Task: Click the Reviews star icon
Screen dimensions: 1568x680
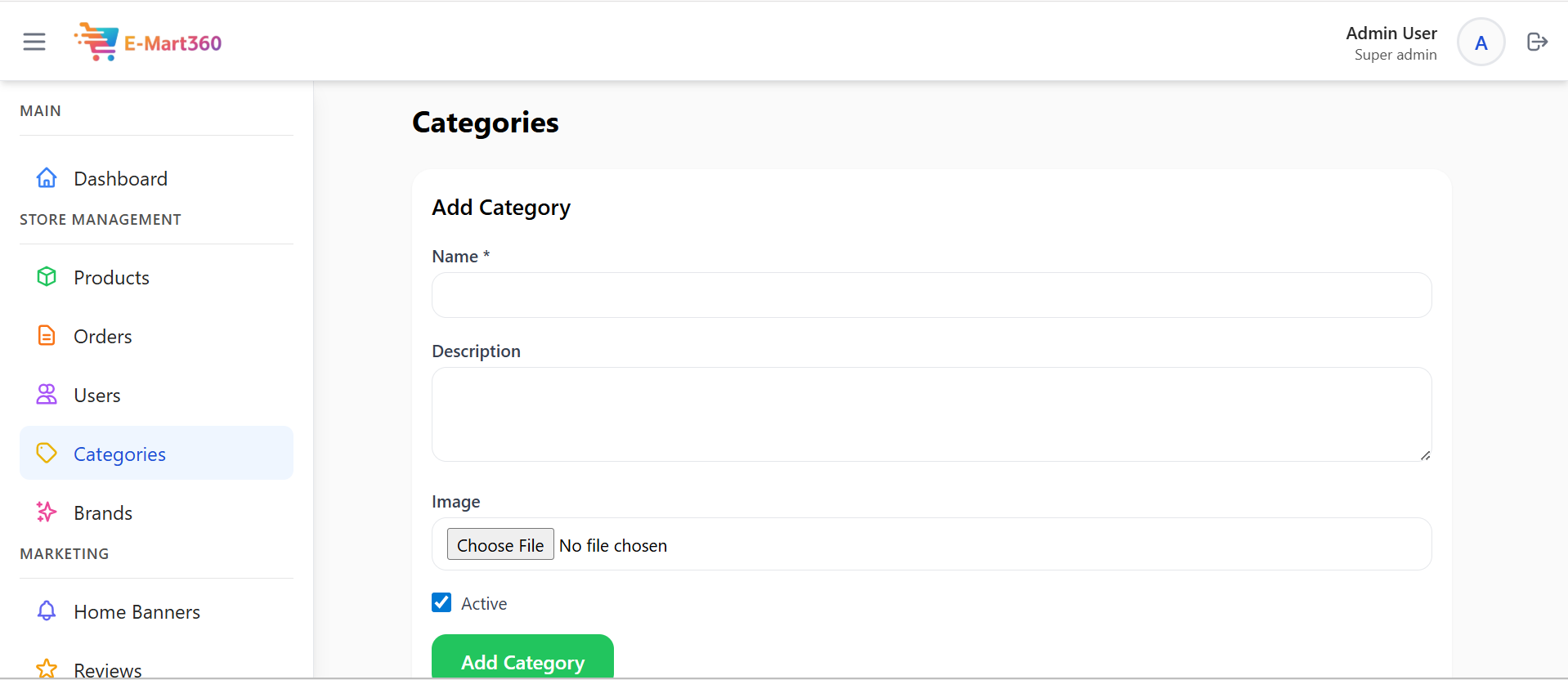Action: coord(47,668)
